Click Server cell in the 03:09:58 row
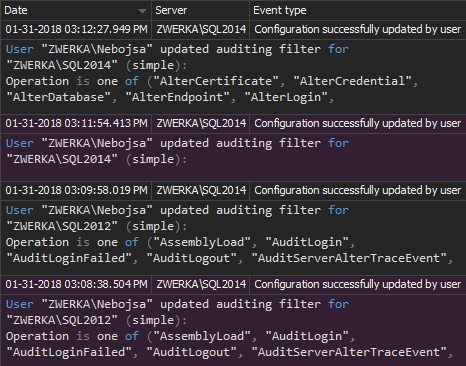 coord(200,191)
